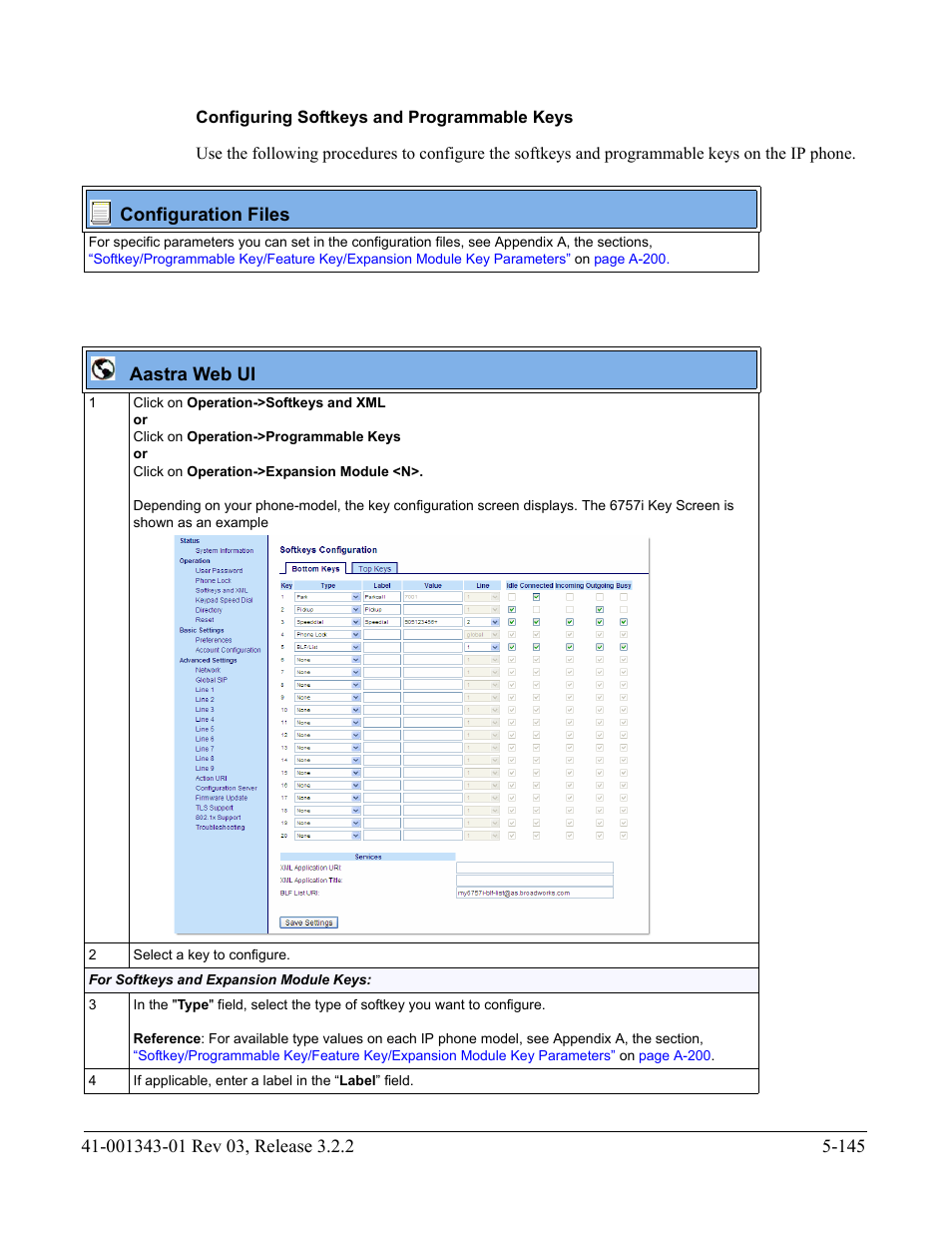Viewport: 952px width, 1233px height.
Task: Open Directory in sidebar
Action: [x=209, y=610]
